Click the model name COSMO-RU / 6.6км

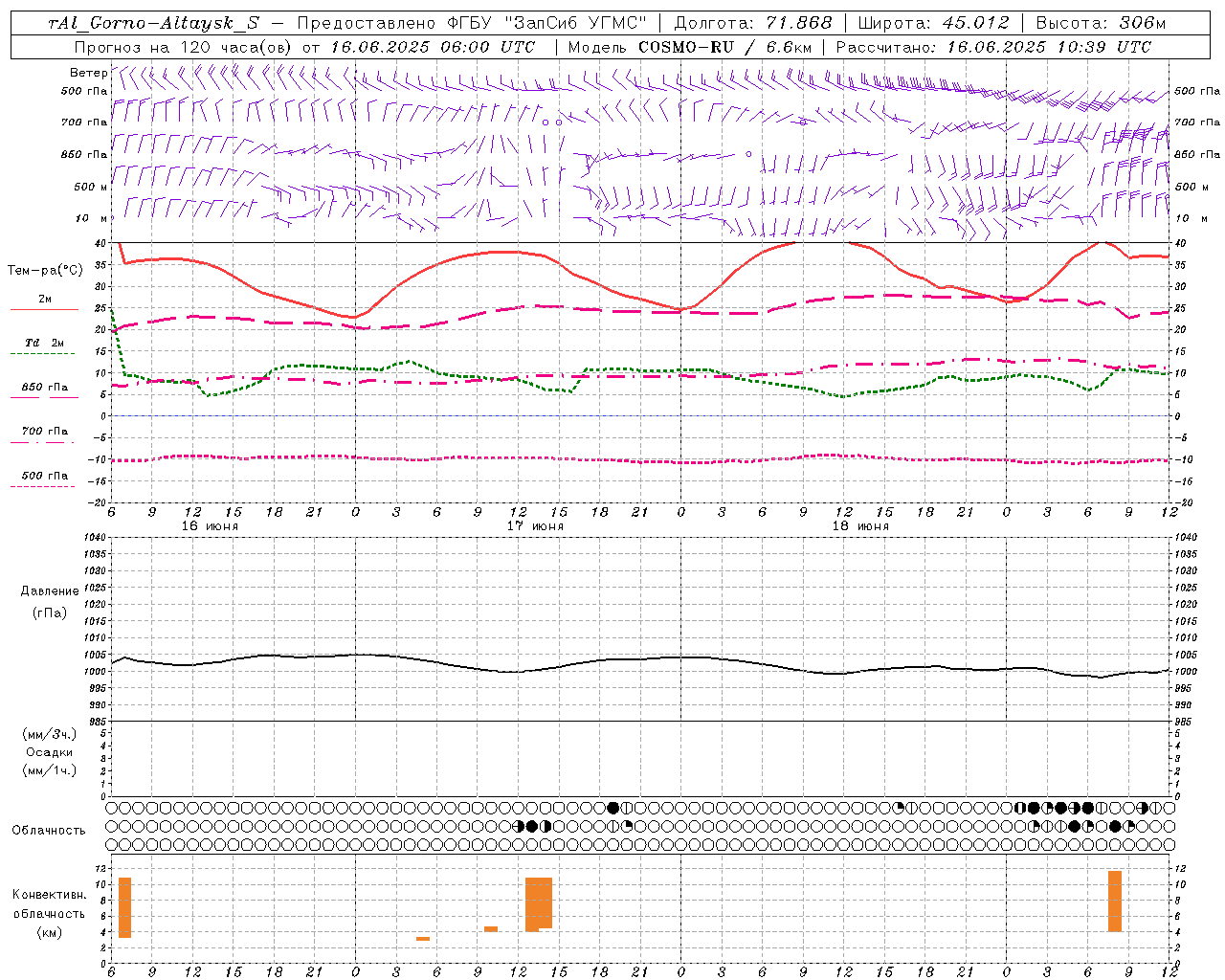point(724,47)
